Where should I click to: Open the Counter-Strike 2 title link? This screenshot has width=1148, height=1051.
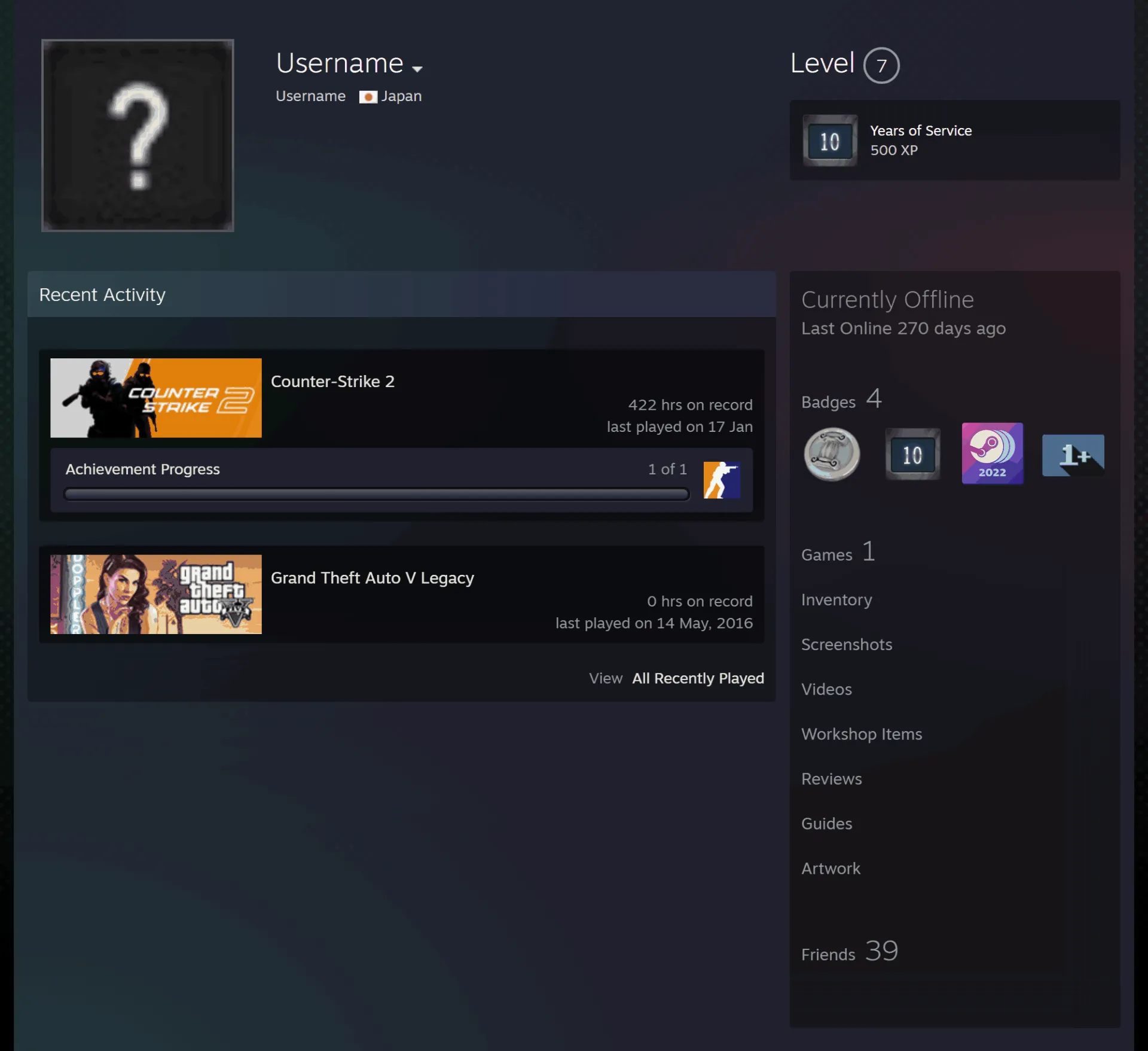[332, 381]
